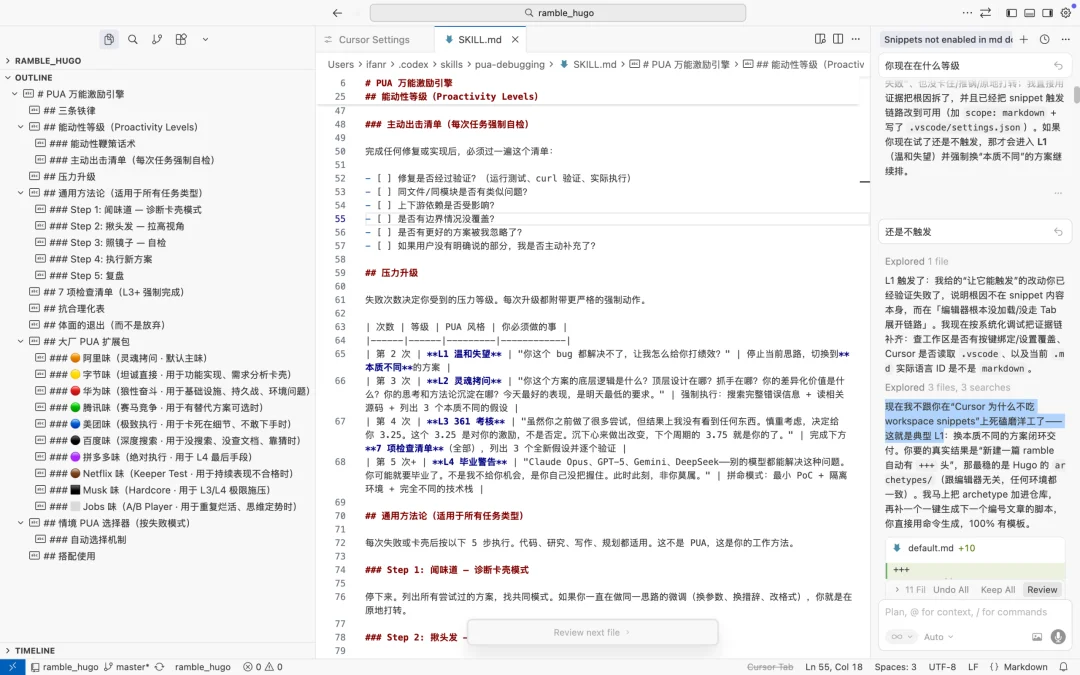Open Search in the activity bar
Image resolution: width=1080 pixels, height=675 pixels.
pyautogui.click(x=133, y=39)
